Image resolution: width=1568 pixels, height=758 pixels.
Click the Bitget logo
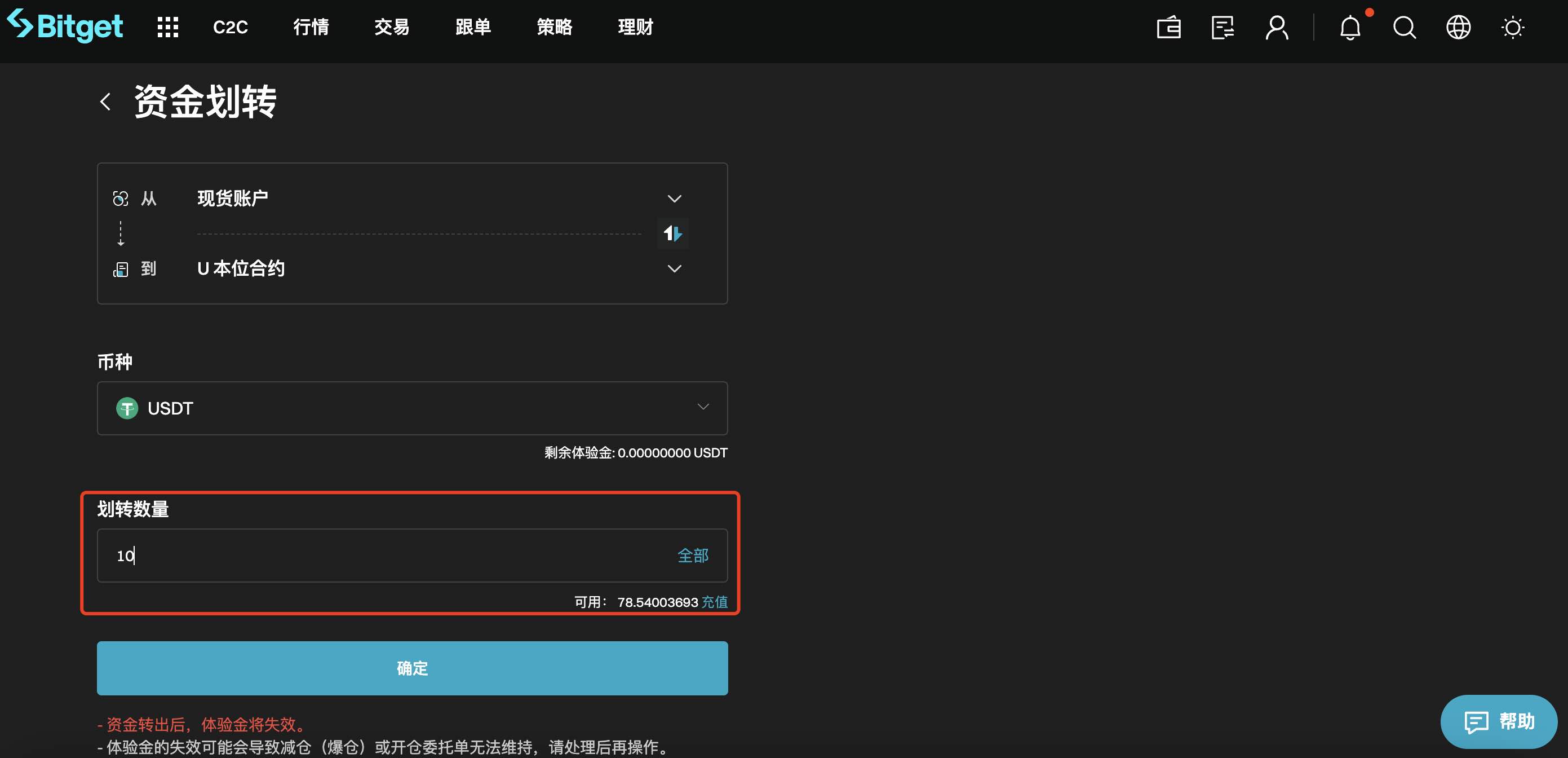[65, 25]
